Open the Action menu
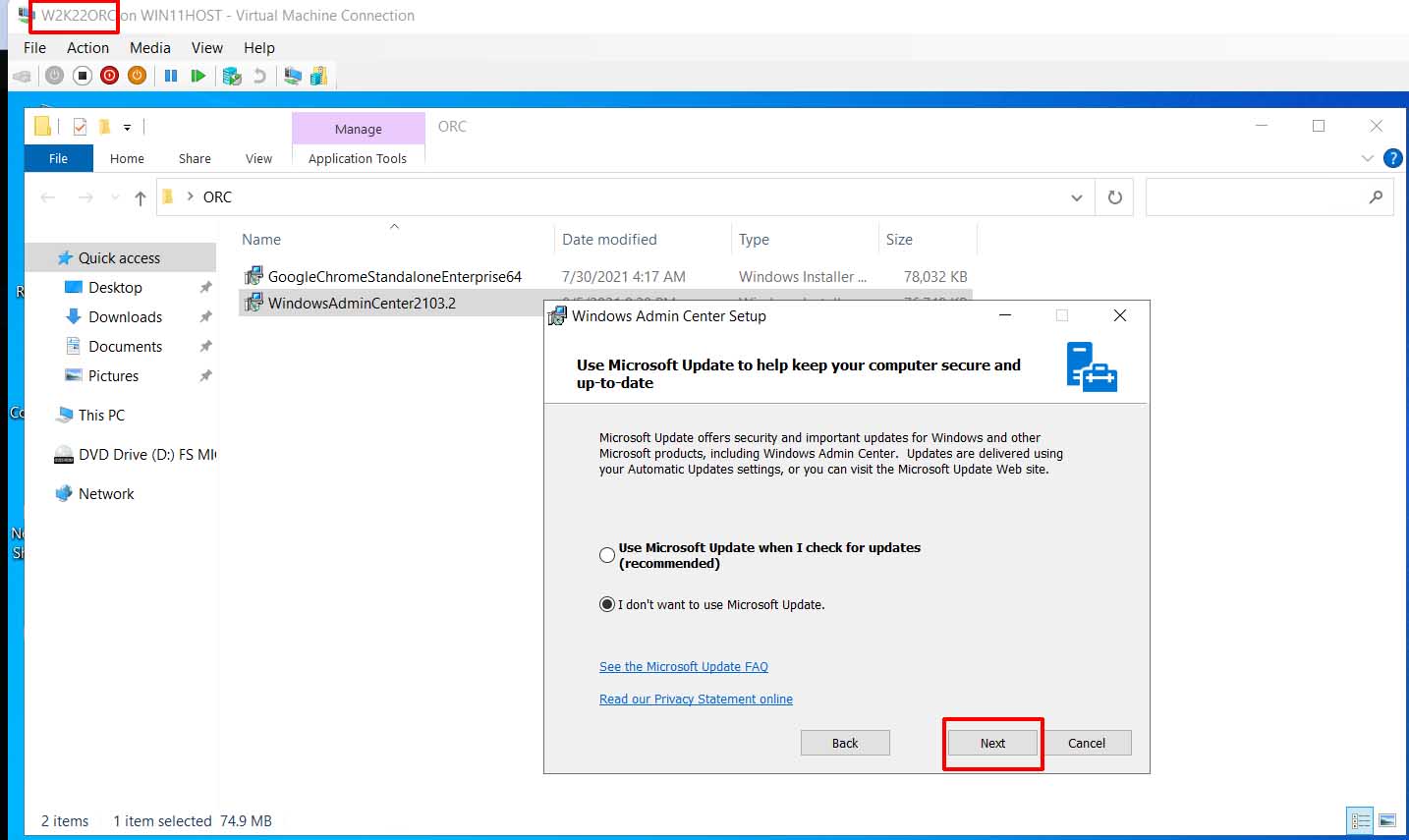This screenshot has height=840, width=1409. (87, 47)
